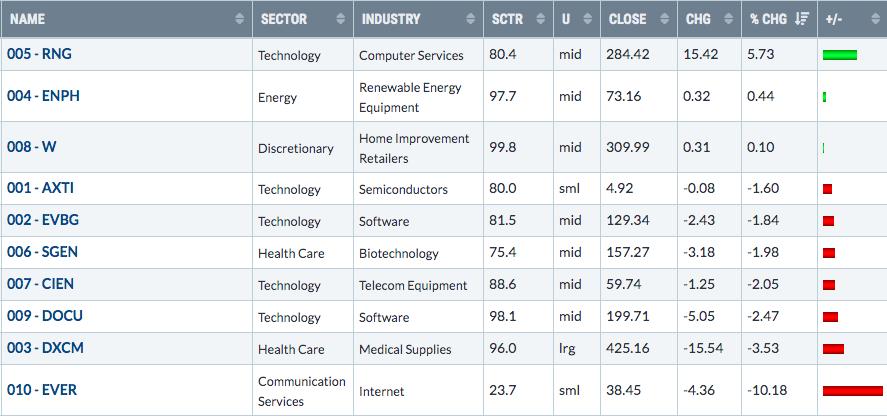Open the 009 - DOCU stock link
This screenshot has height=416, width=887.
[x=45, y=316]
